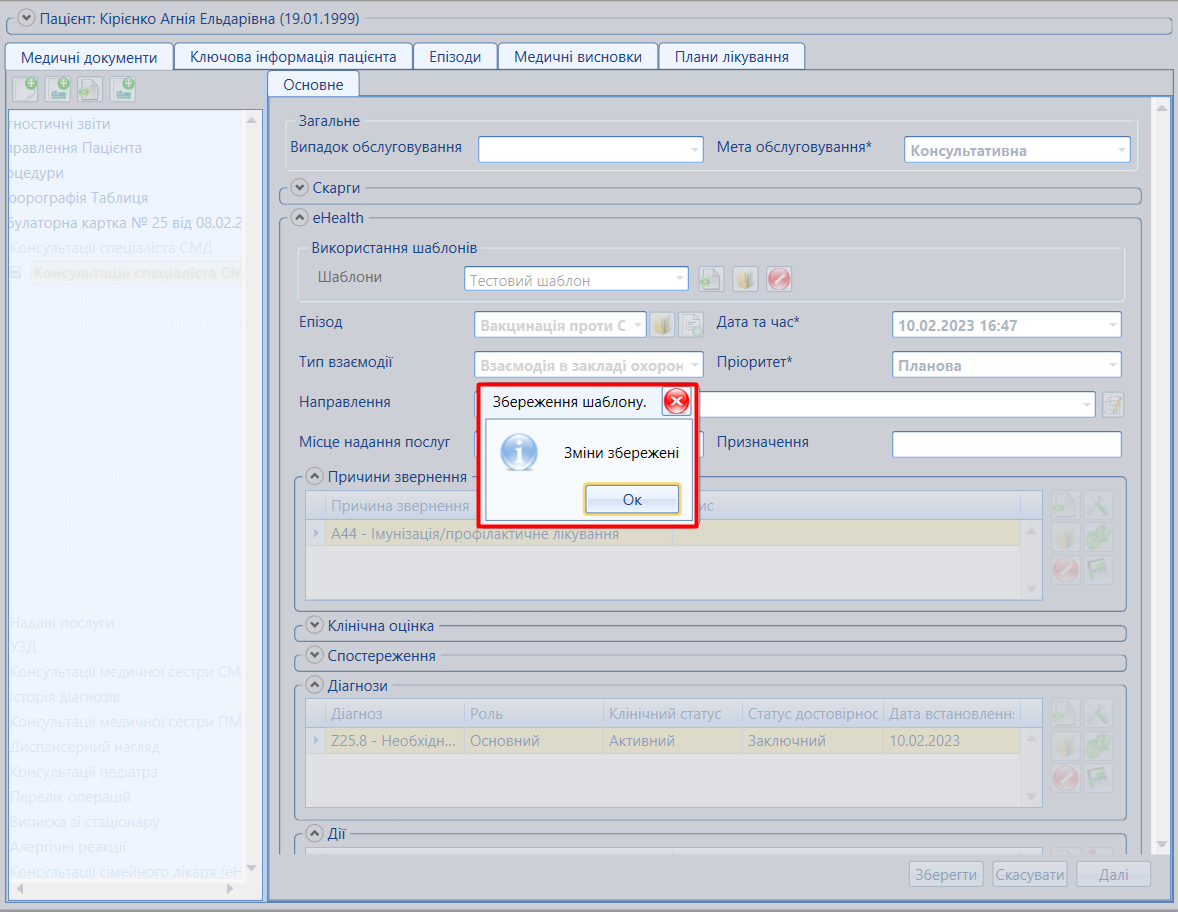Expand the Скарги section
The height and width of the screenshot is (912, 1178).
coord(299,187)
